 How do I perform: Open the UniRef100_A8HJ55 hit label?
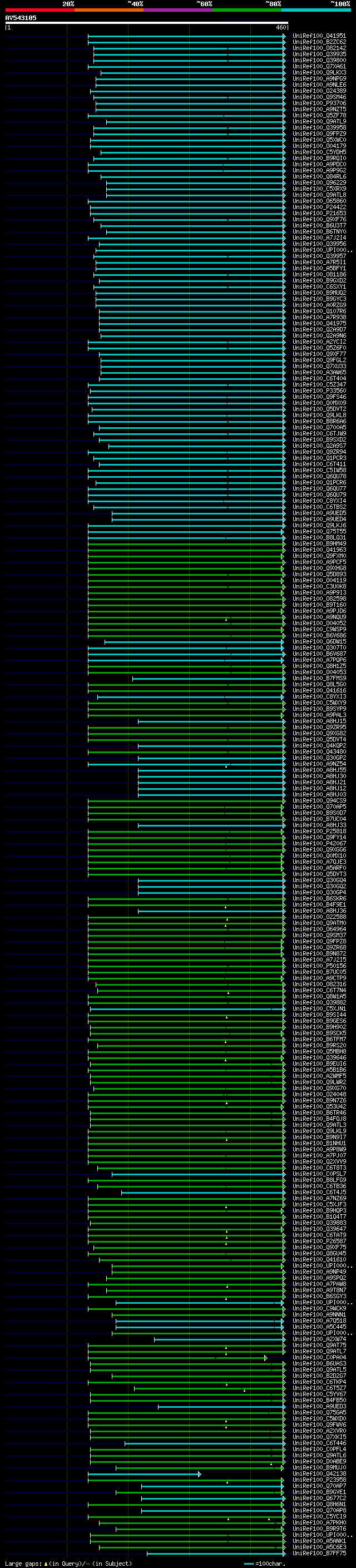click(x=319, y=770)
